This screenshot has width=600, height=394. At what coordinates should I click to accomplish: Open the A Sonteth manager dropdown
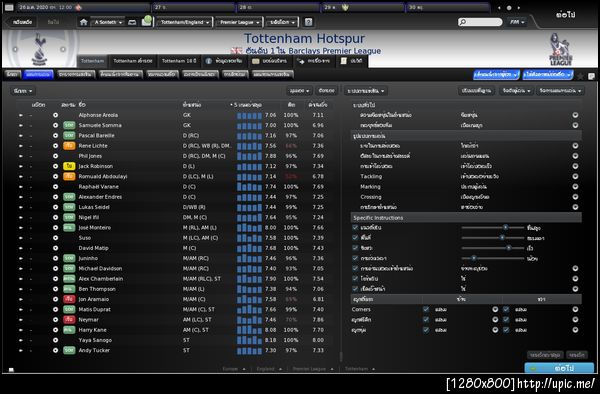point(108,22)
